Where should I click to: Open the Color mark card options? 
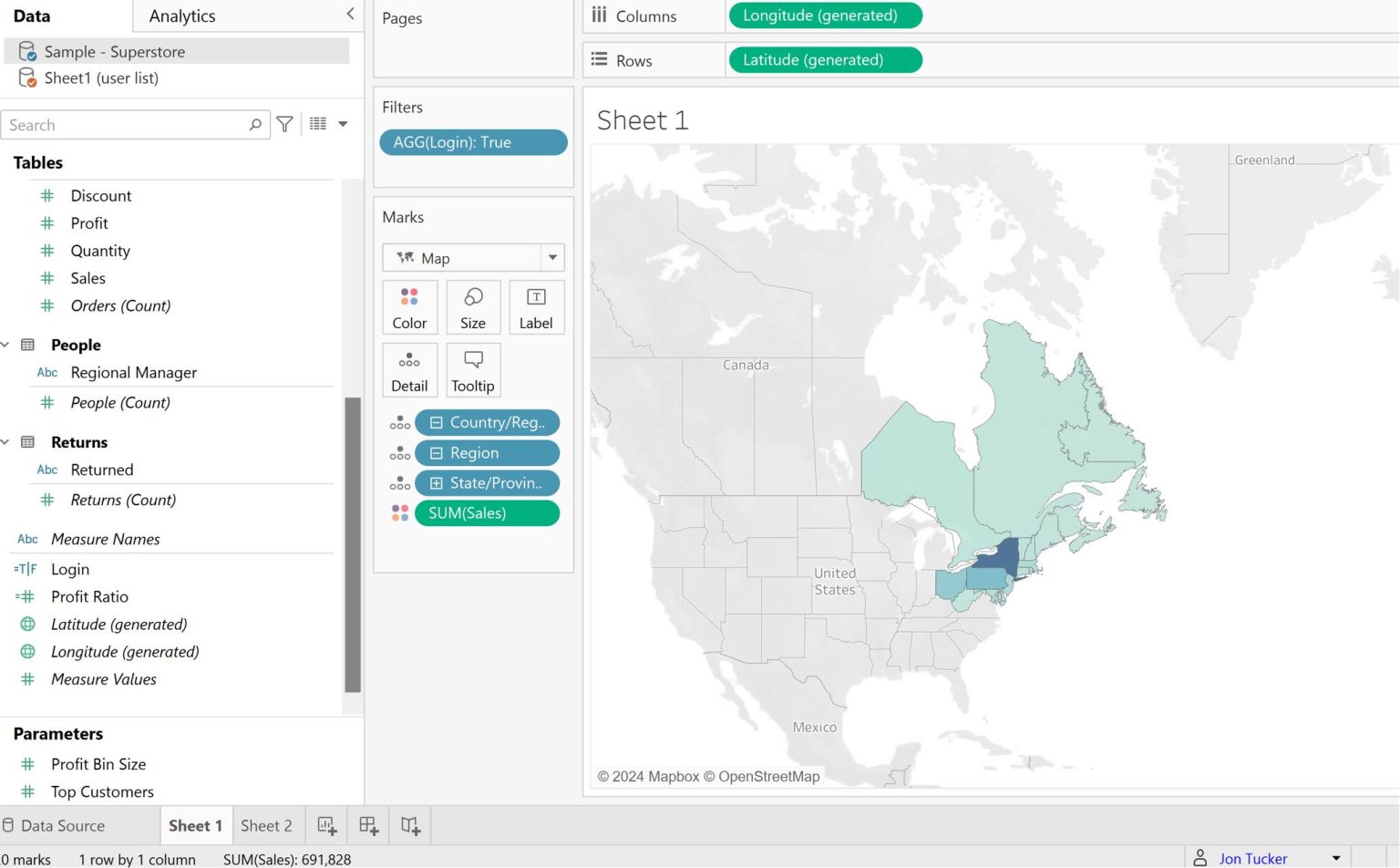(409, 307)
